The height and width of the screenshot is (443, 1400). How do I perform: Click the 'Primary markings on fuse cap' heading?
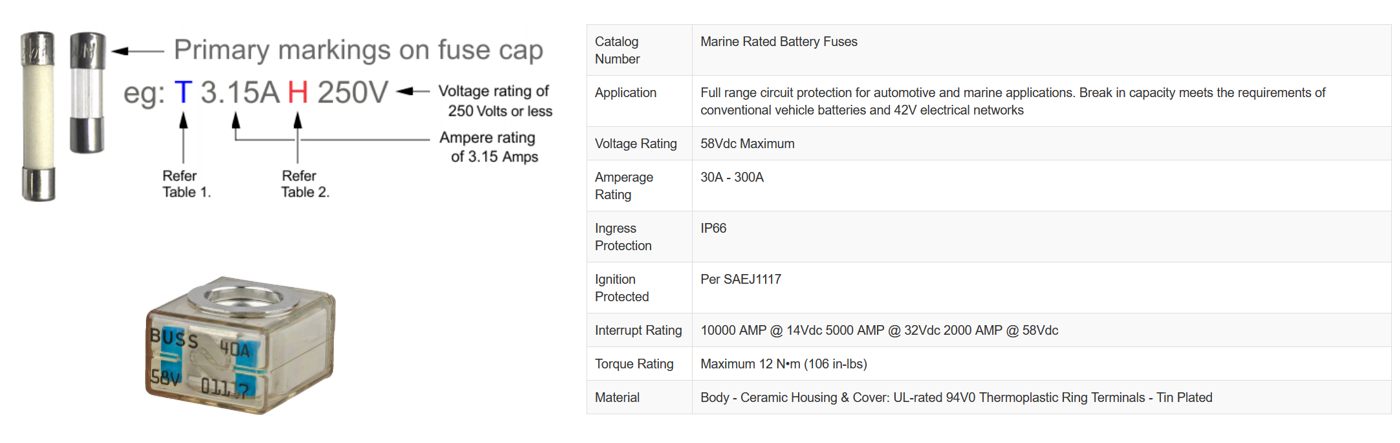click(x=358, y=50)
